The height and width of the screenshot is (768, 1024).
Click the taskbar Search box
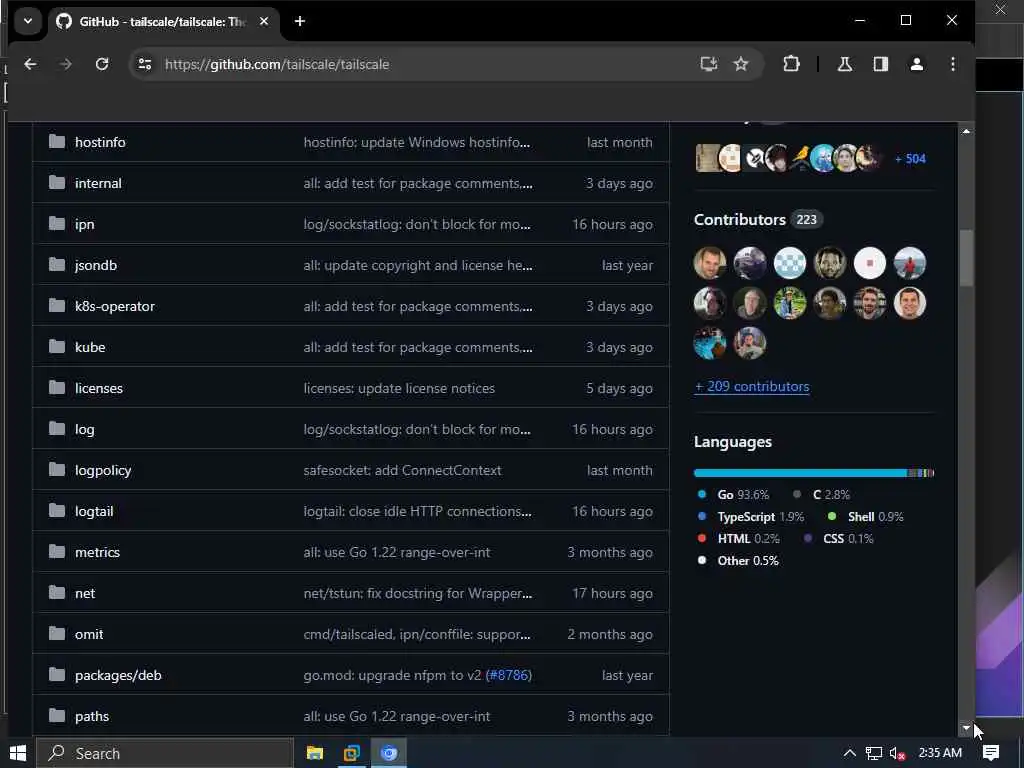[x=165, y=754]
